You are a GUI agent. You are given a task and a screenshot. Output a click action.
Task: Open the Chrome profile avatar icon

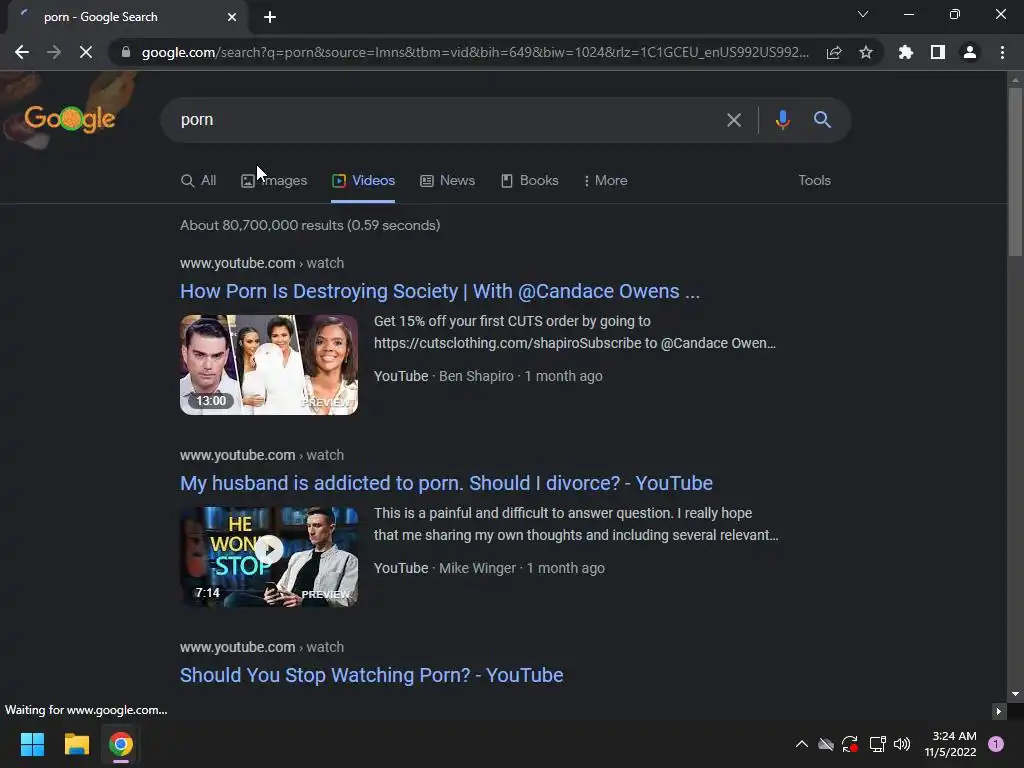tap(970, 52)
